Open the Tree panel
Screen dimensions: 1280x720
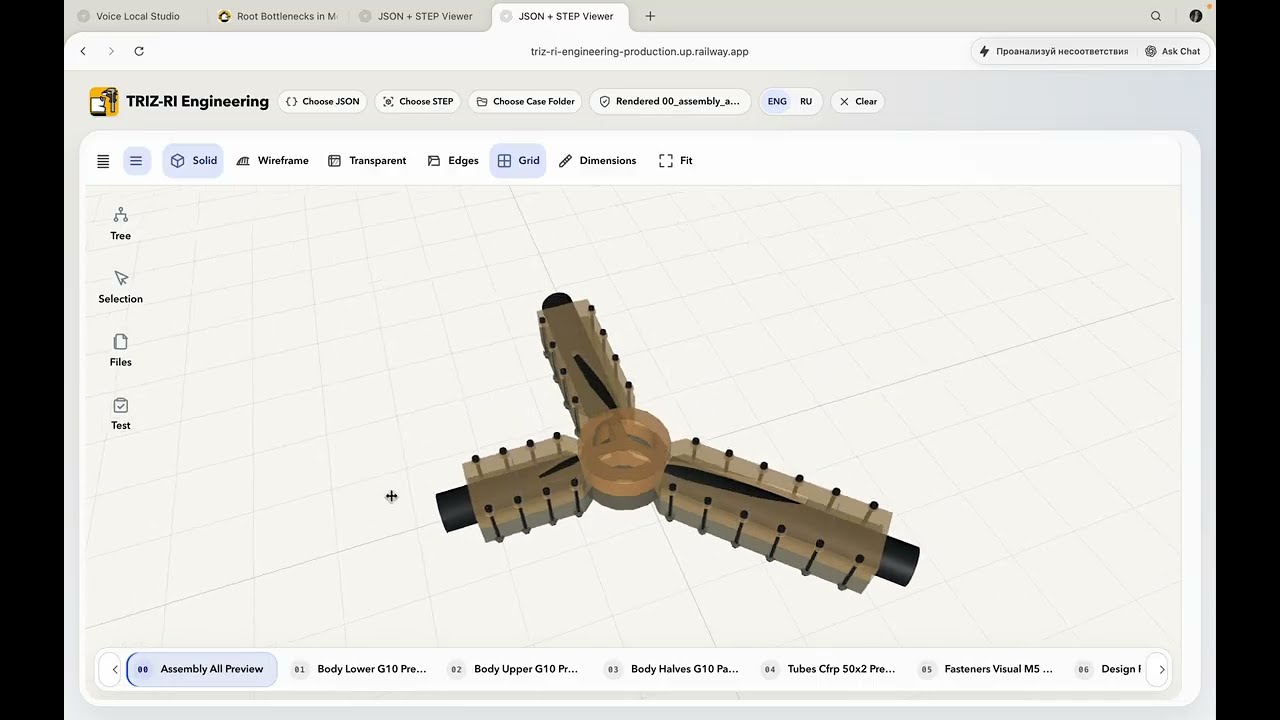point(120,224)
